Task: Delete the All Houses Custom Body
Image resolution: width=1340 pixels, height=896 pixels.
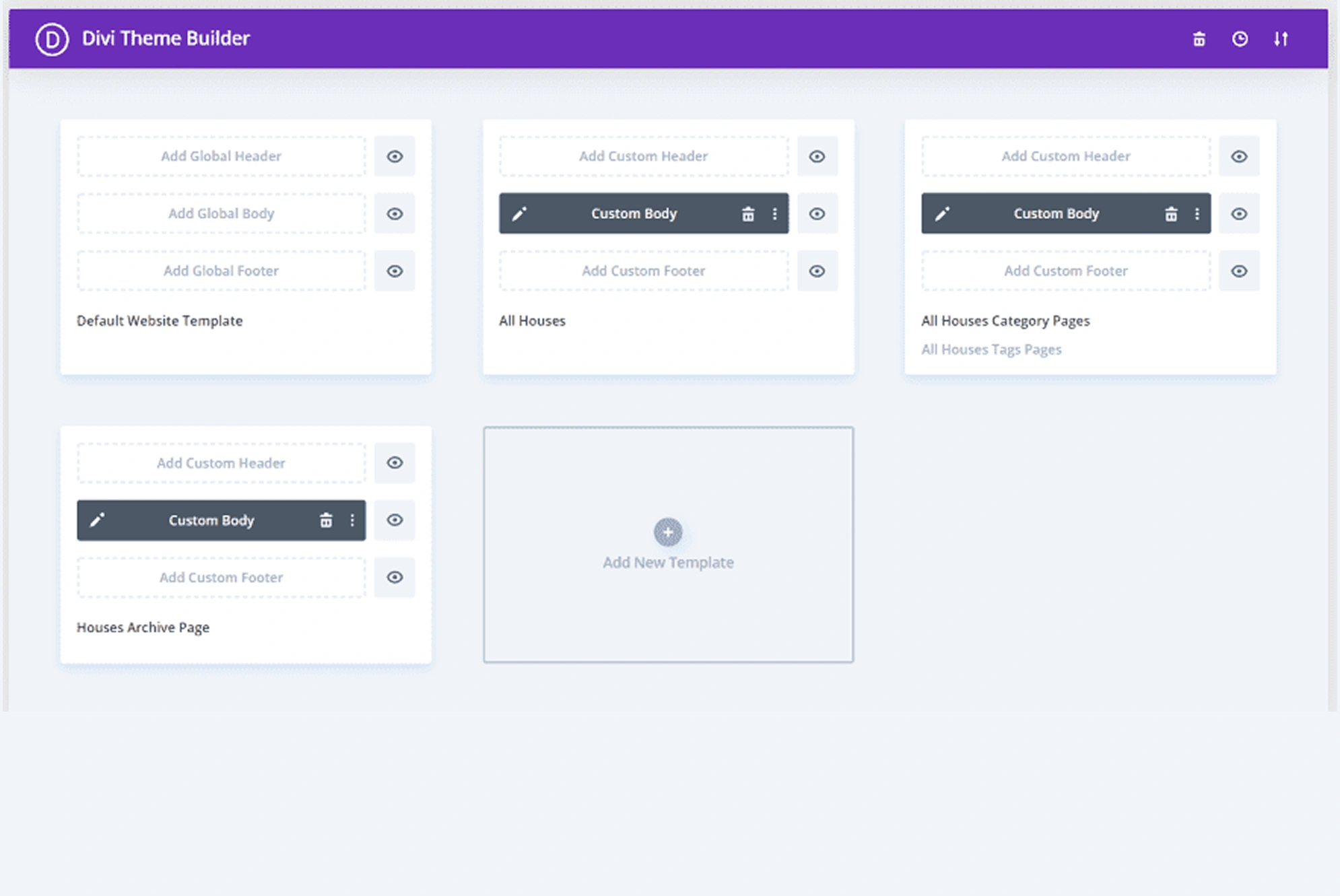Action: point(748,214)
